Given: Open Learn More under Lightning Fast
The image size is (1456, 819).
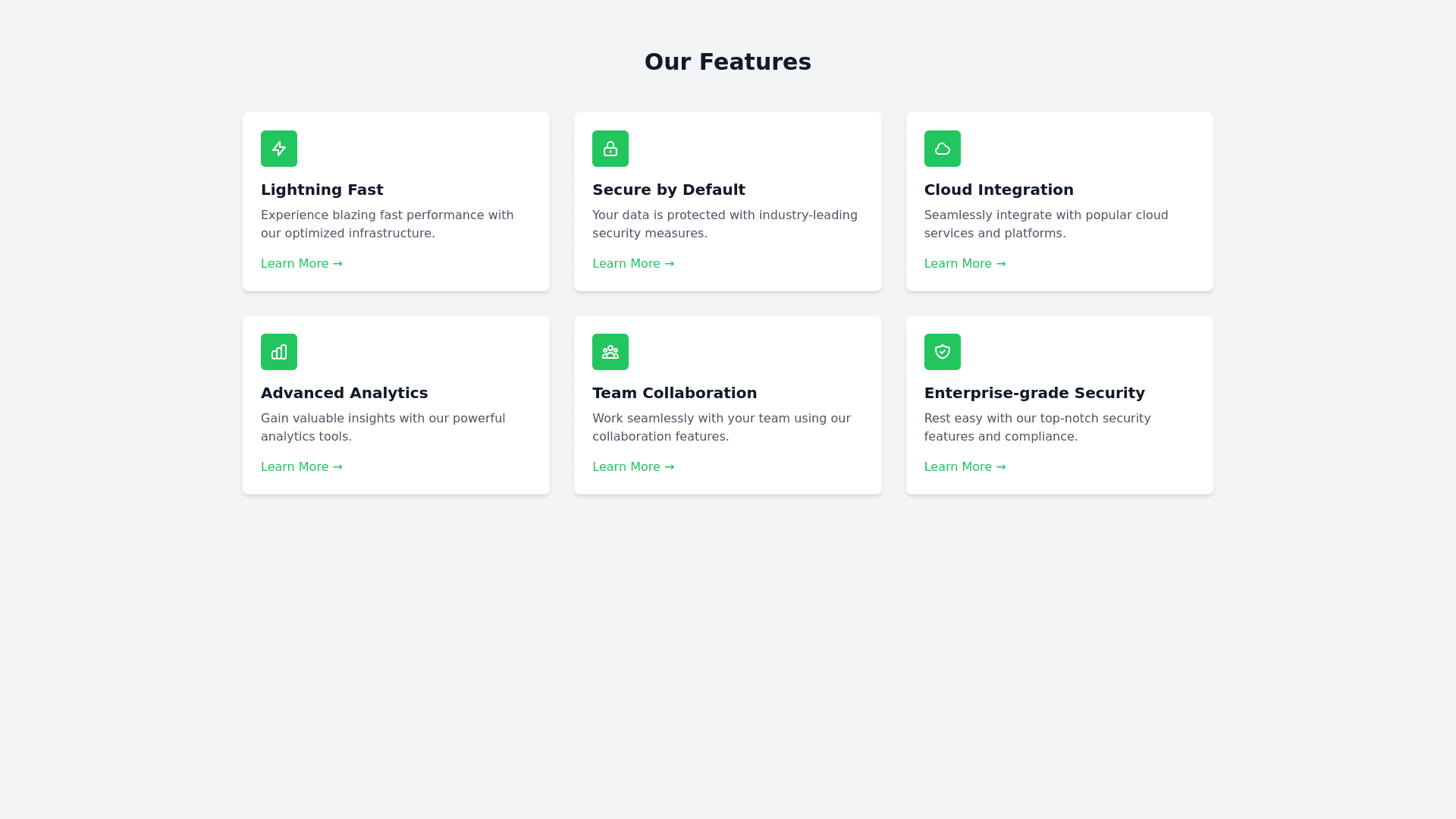Looking at the screenshot, I should pyautogui.click(x=301, y=264).
